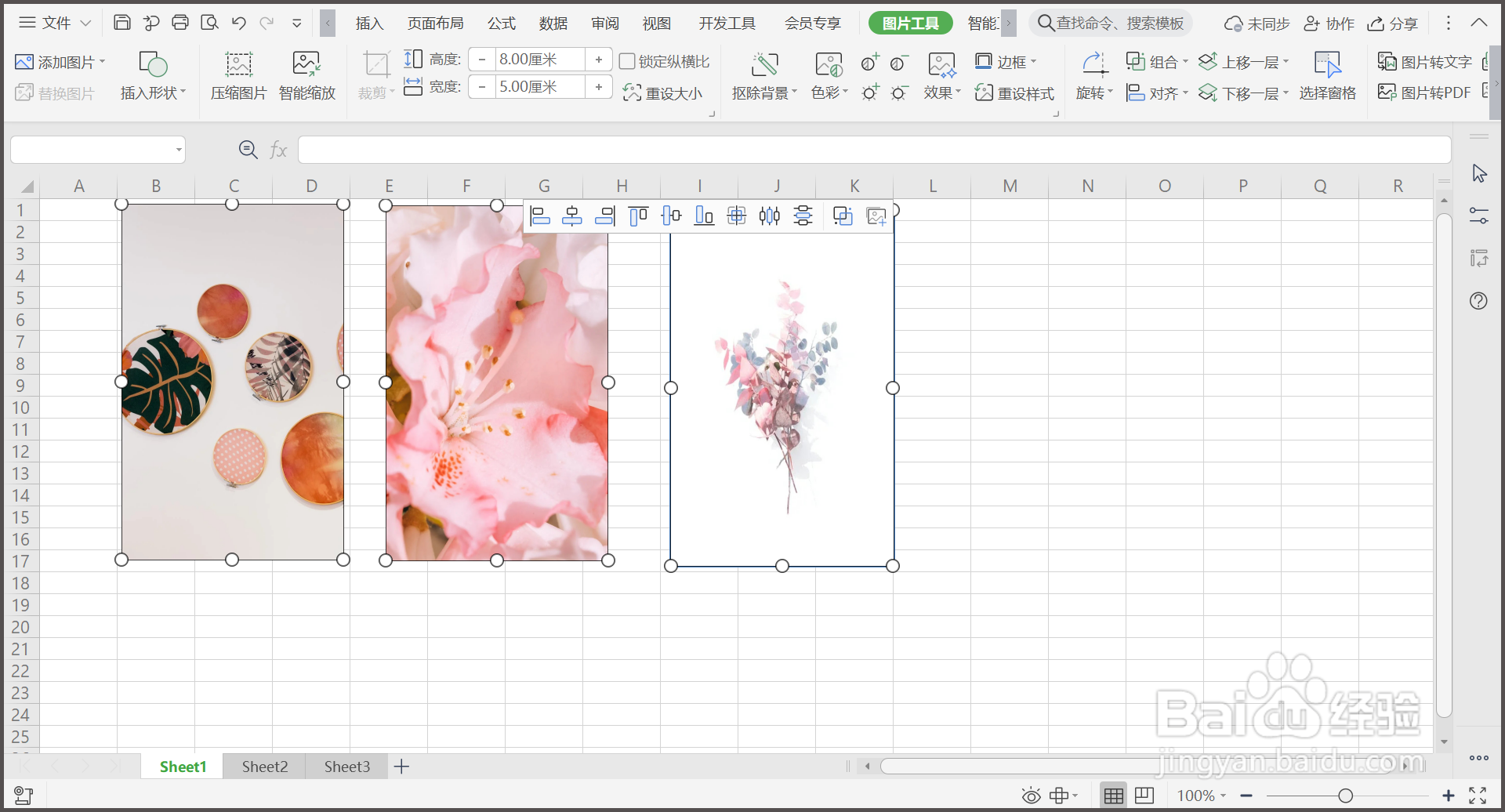Image resolution: width=1505 pixels, height=812 pixels.
Task: Open the Formulas (公式) tab
Action: click(502, 23)
